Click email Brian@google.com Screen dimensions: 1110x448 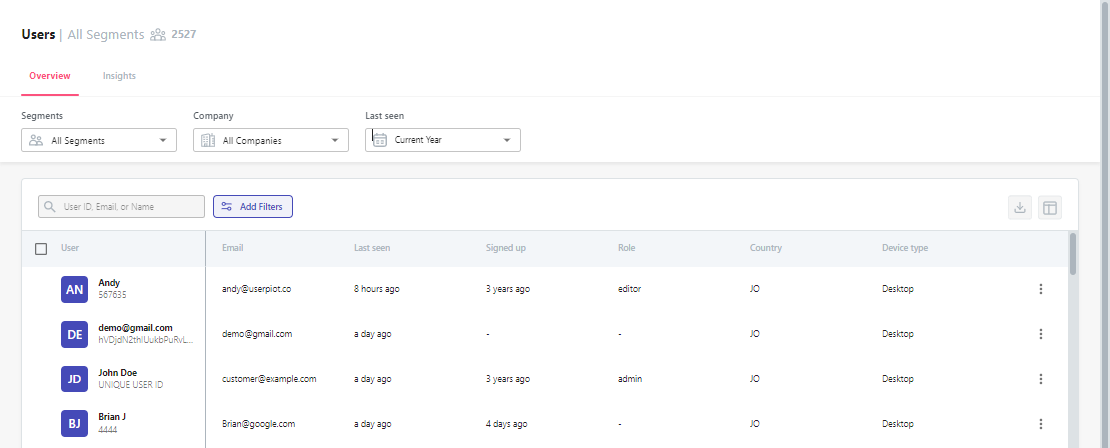[258, 424]
